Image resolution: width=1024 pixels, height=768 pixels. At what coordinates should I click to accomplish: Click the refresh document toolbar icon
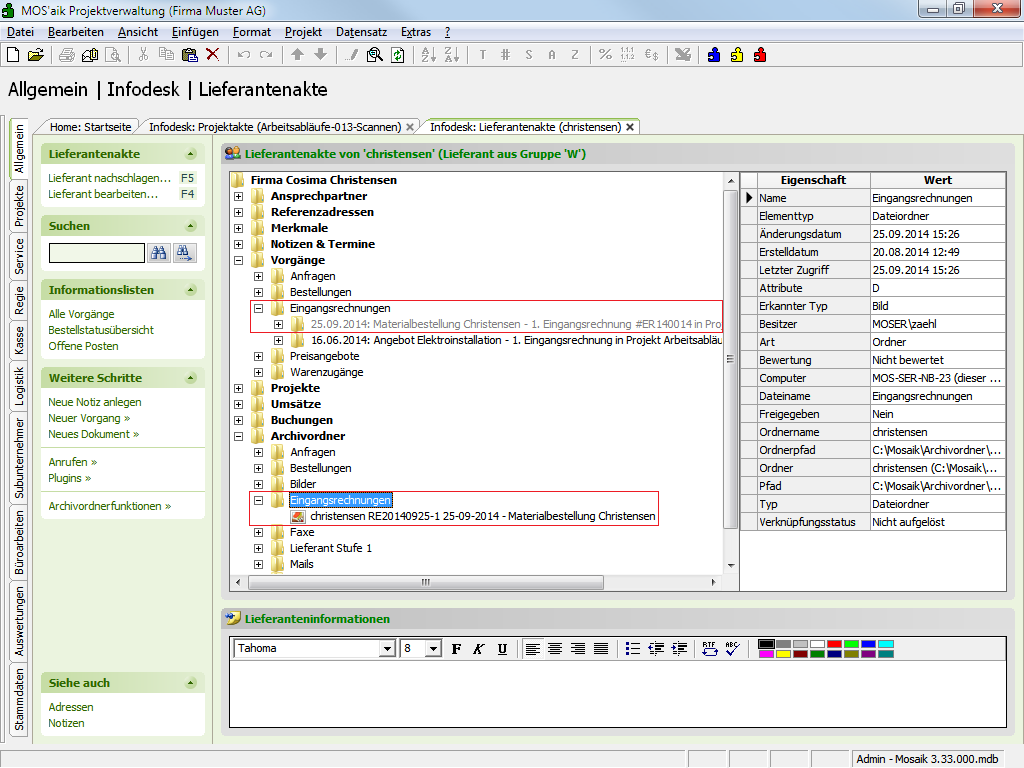[x=397, y=55]
